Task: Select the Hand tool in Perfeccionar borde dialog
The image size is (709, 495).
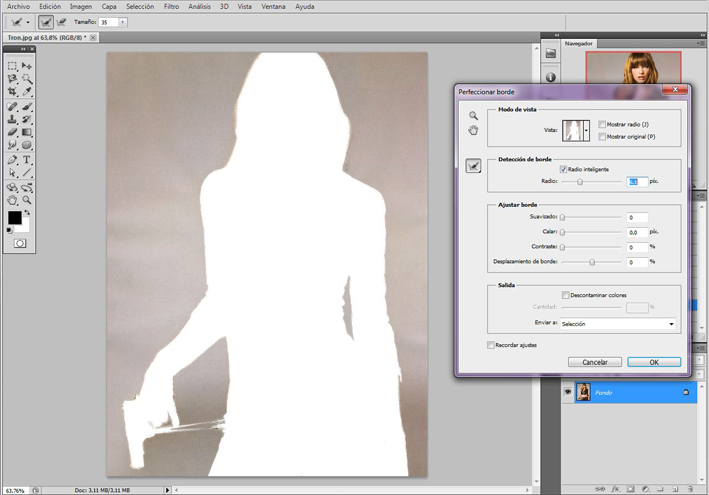Action: click(x=474, y=130)
